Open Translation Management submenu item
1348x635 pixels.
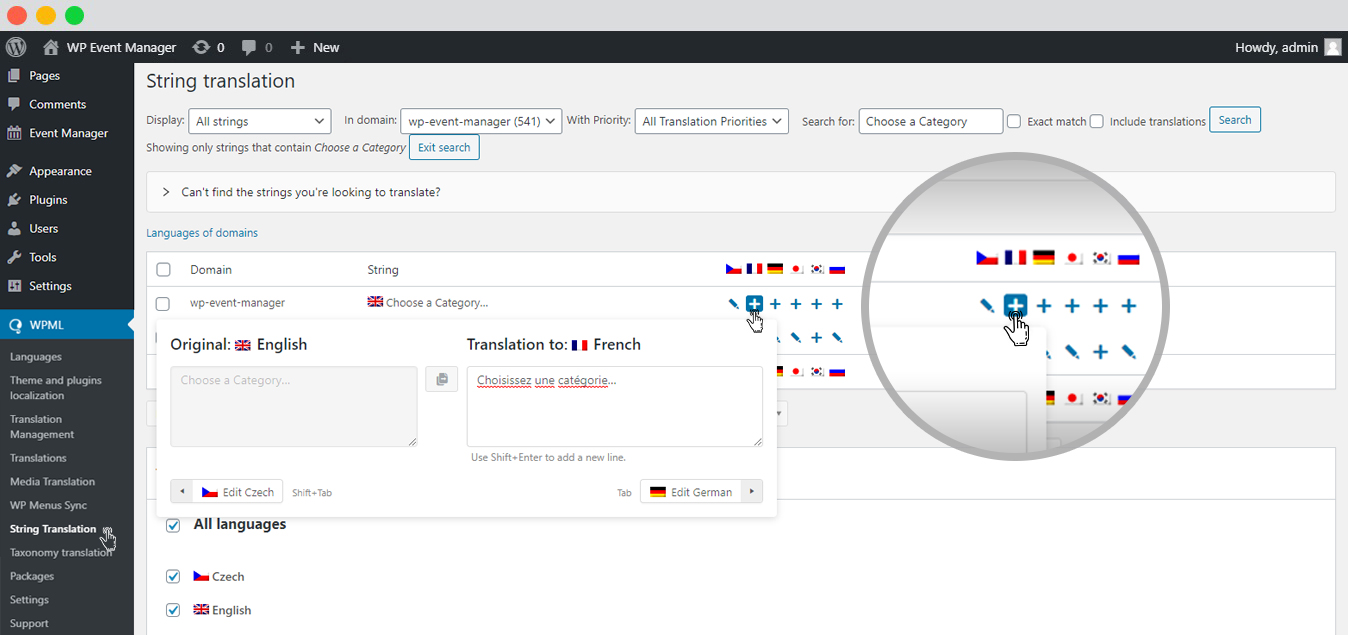(42, 427)
